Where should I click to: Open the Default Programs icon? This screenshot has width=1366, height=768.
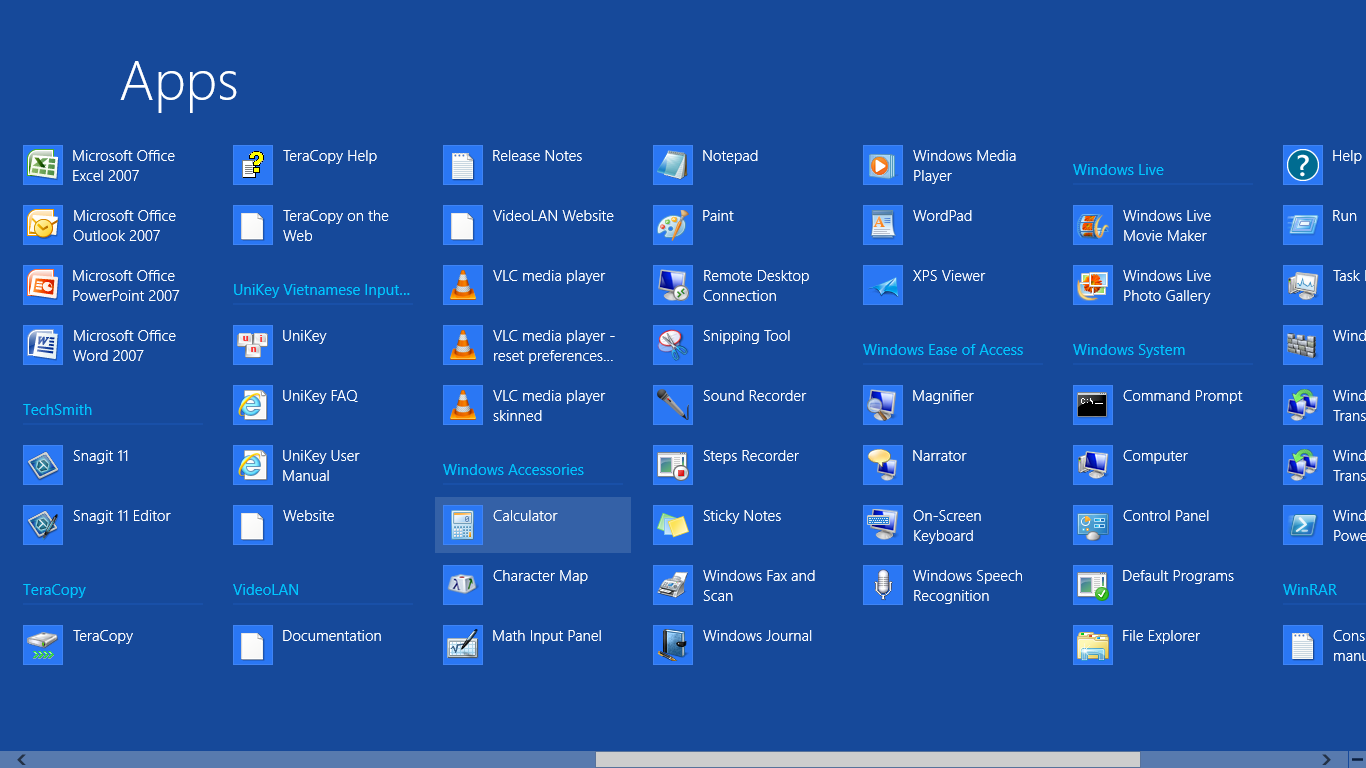click(1093, 585)
